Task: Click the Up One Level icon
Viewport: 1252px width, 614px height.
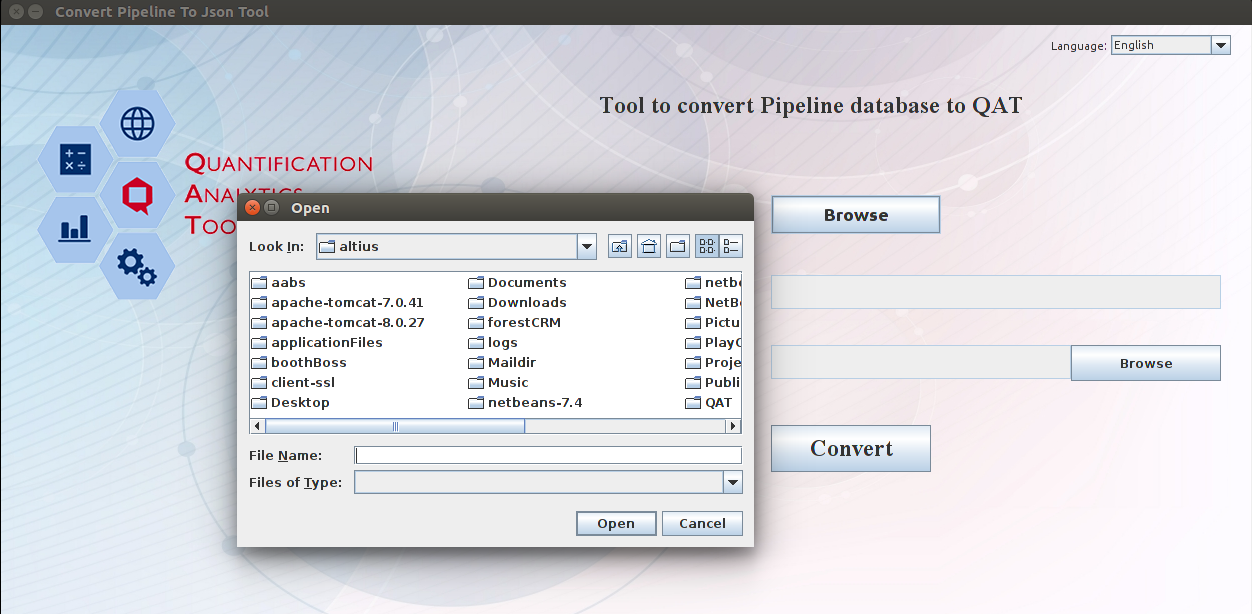Action: (620, 246)
